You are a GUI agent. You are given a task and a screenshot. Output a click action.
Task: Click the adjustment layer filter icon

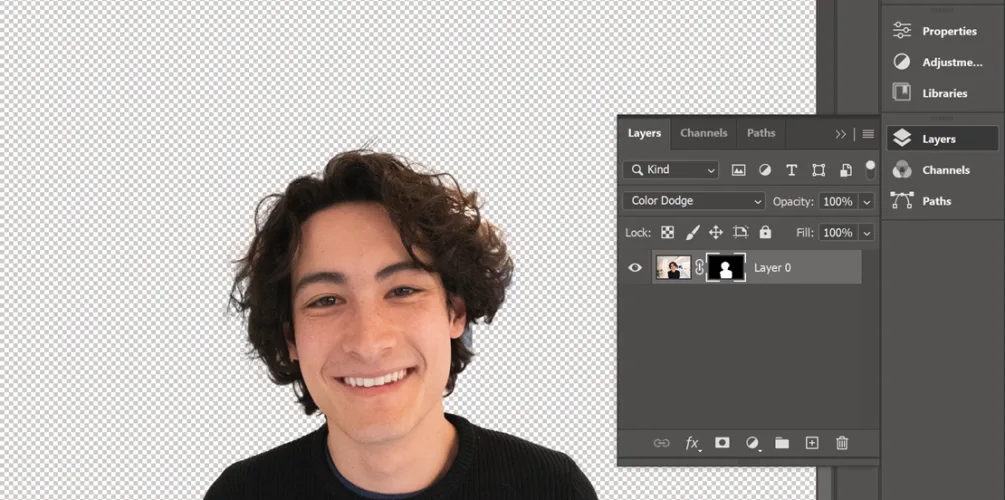tap(765, 170)
